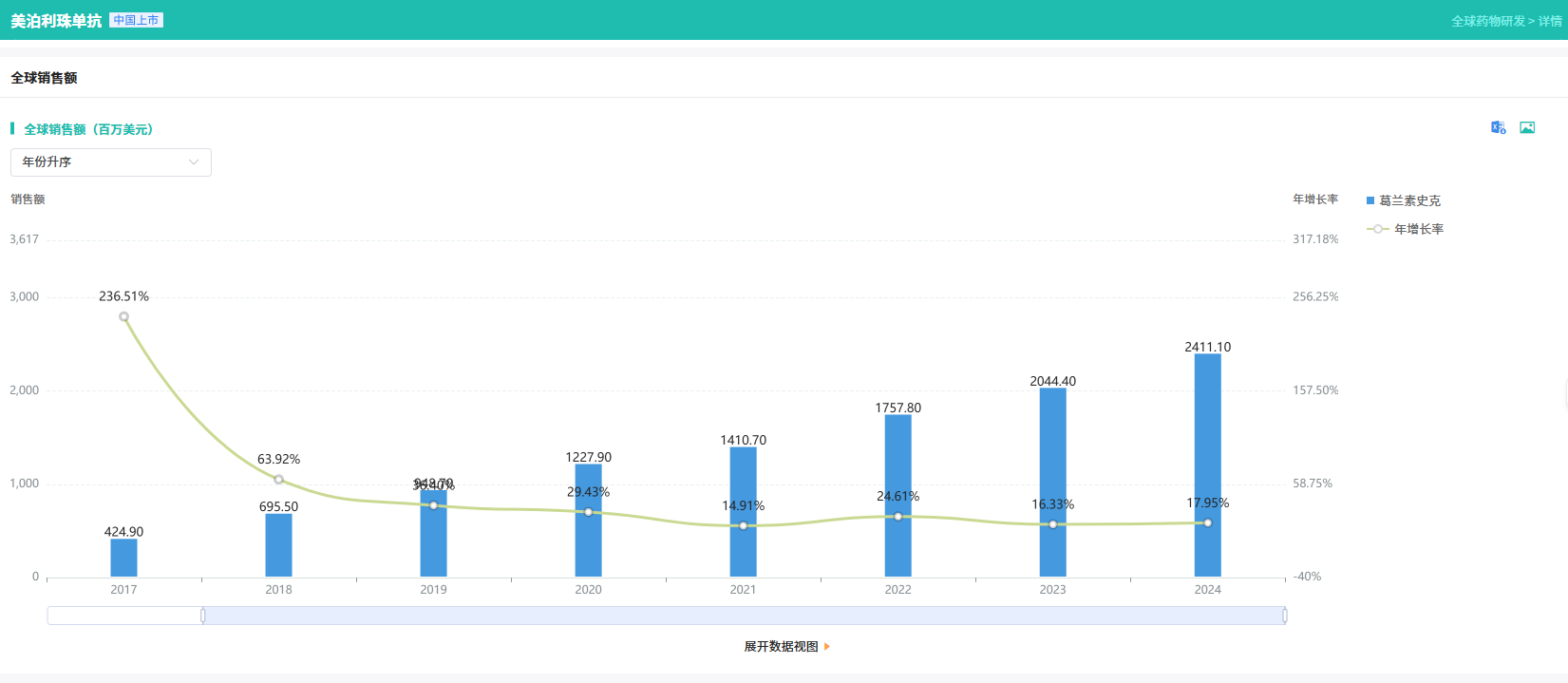Viewport: 1568px width, 683px height.
Task: Click the 2022 sales bar showing 1757.80
Action: (897, 495)
